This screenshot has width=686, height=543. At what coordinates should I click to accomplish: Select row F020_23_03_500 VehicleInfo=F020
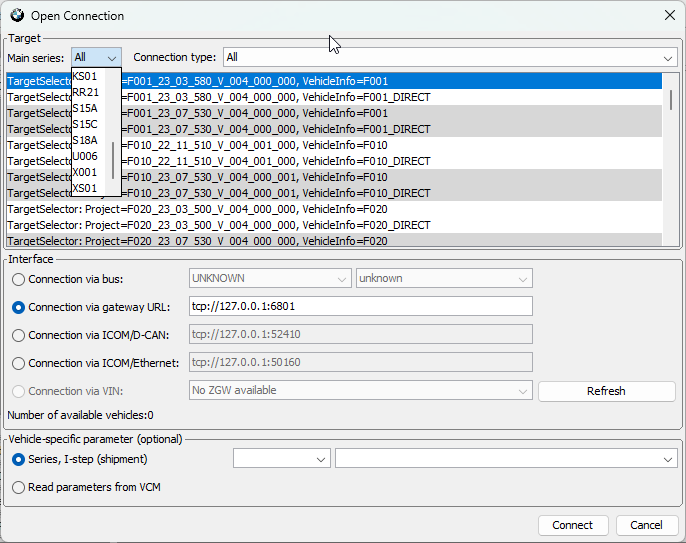coord(334,209)
